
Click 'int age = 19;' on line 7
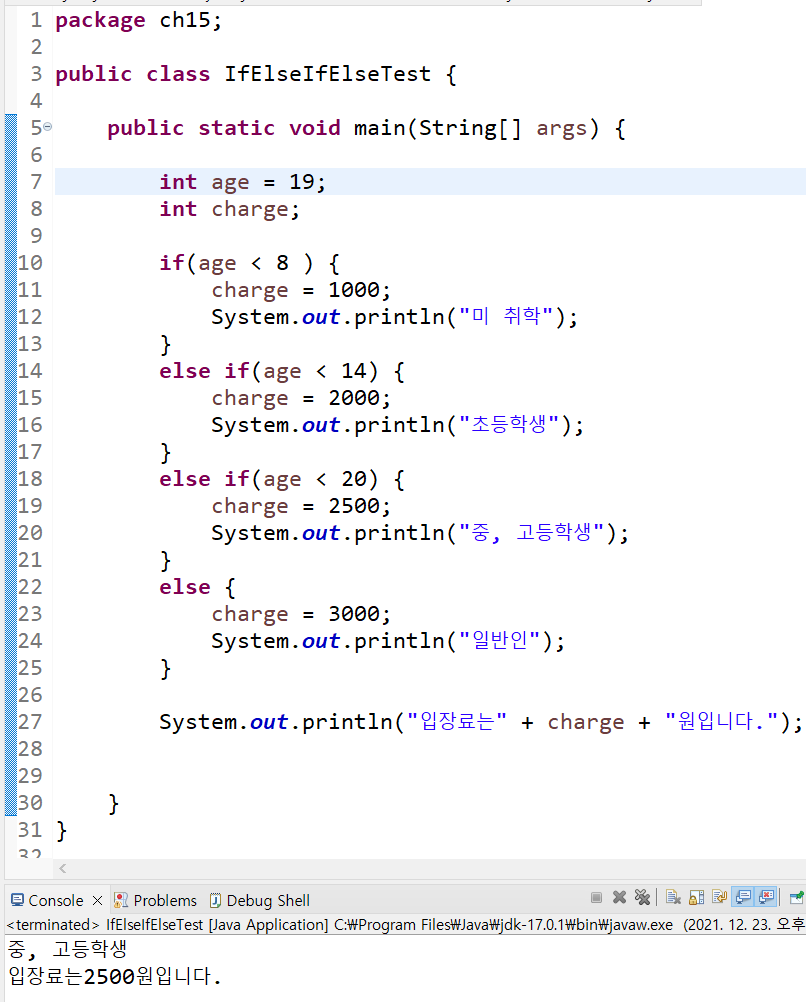point(242,182)
